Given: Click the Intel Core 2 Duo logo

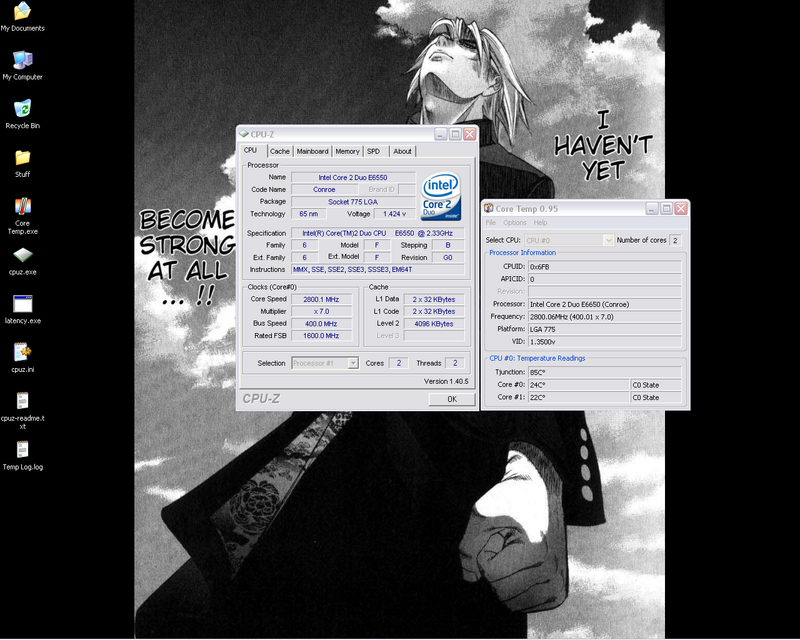Looking at the screenshot, I should 441,196.
